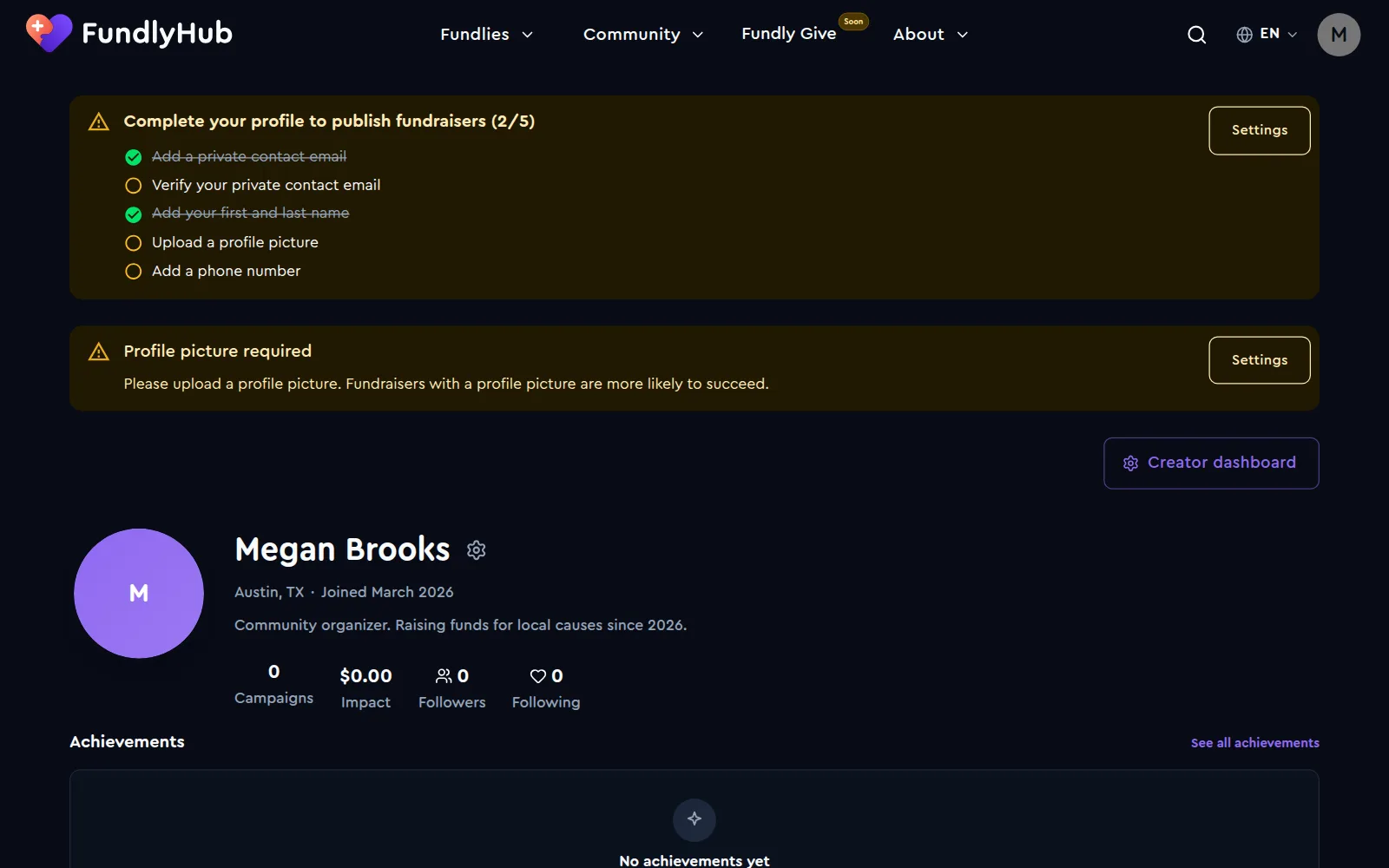Click the Profile picture required heading
The width and height of the screenshot is (1389, 868).
pyautogui.click(x=218, y=352)
